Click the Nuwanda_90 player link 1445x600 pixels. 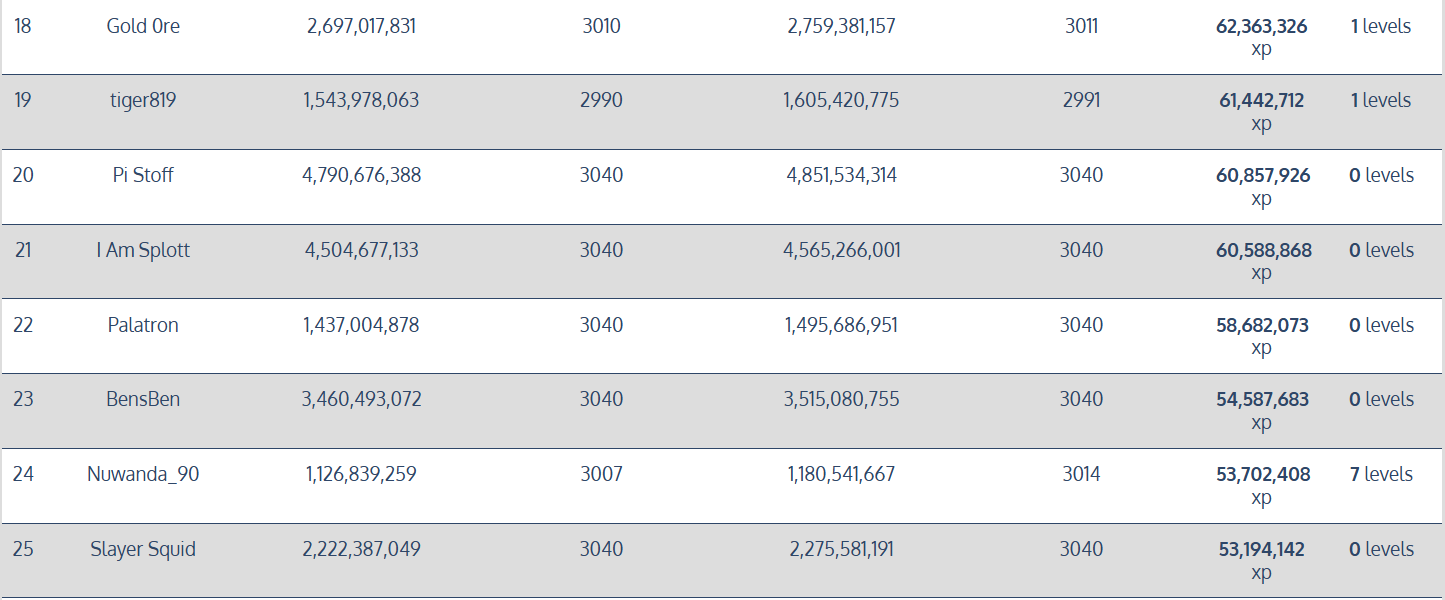click(143, 474)
